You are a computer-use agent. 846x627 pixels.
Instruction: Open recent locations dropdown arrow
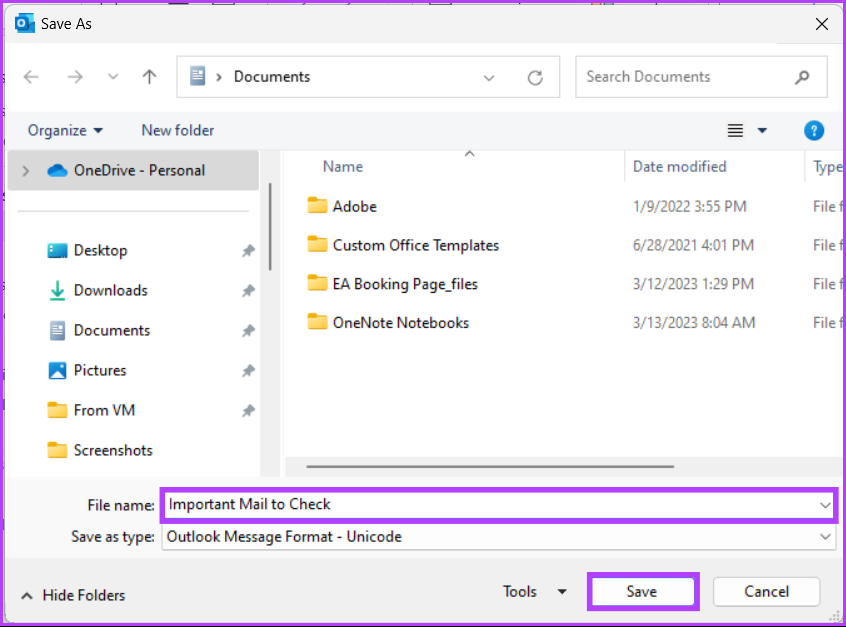click(113, 77)
